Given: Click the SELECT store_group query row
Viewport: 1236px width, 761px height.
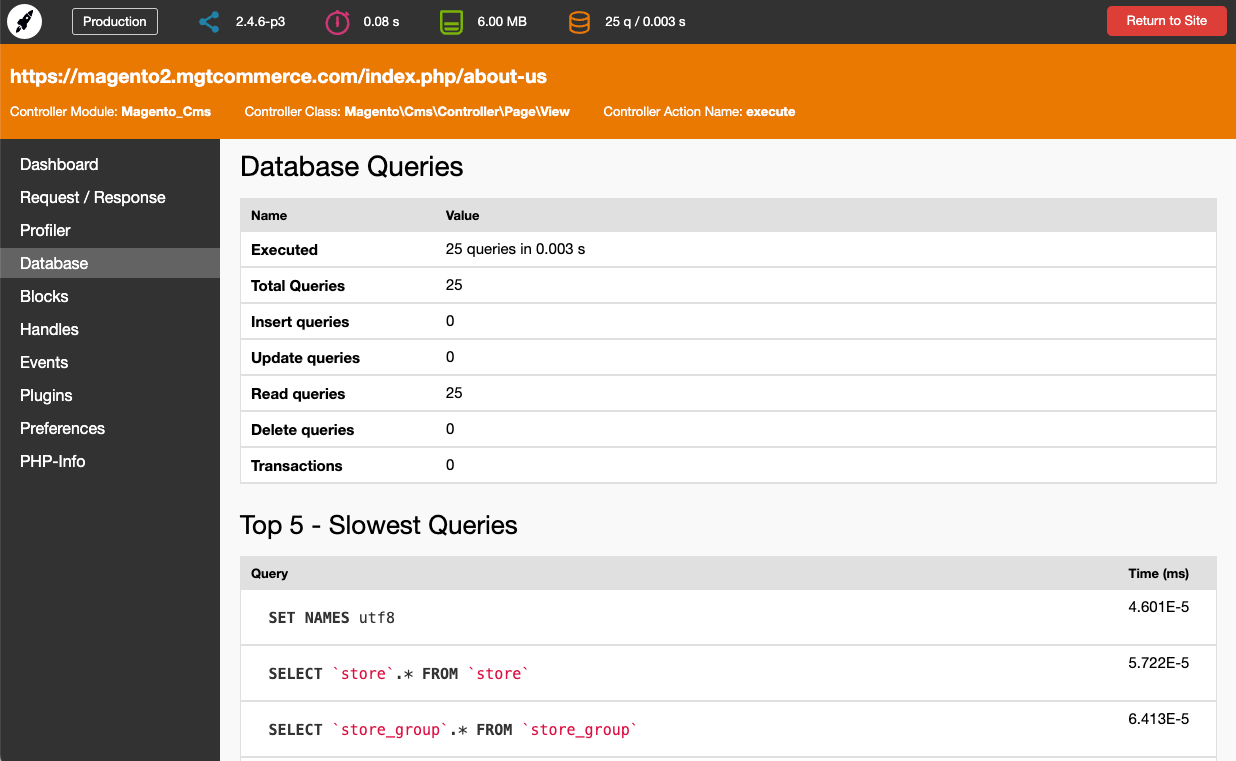Looking at the screenshot, I should [x=453, y=730].
